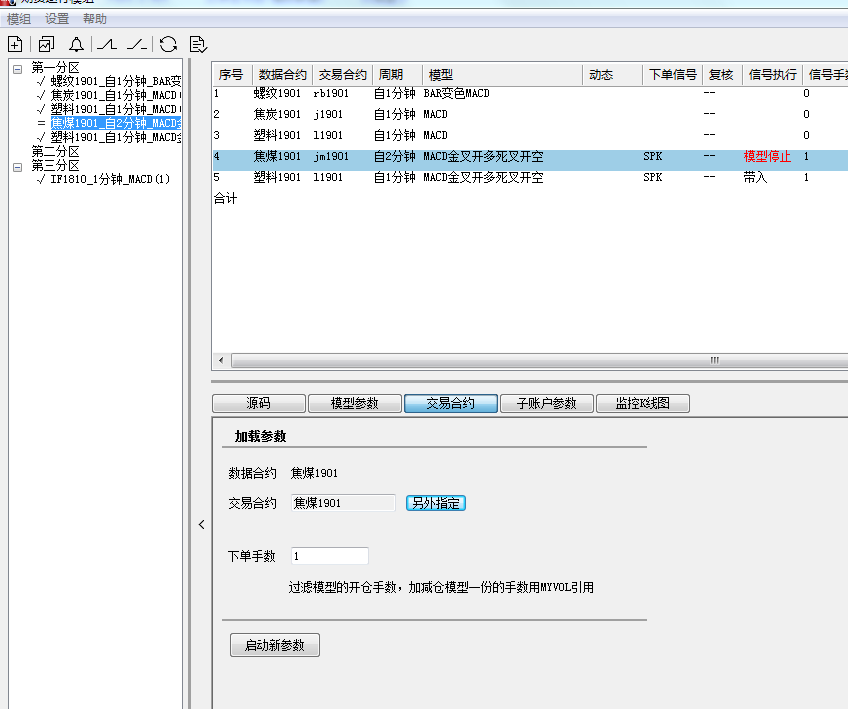Open the chart view toolbar icon

click(x=46, y=44)
